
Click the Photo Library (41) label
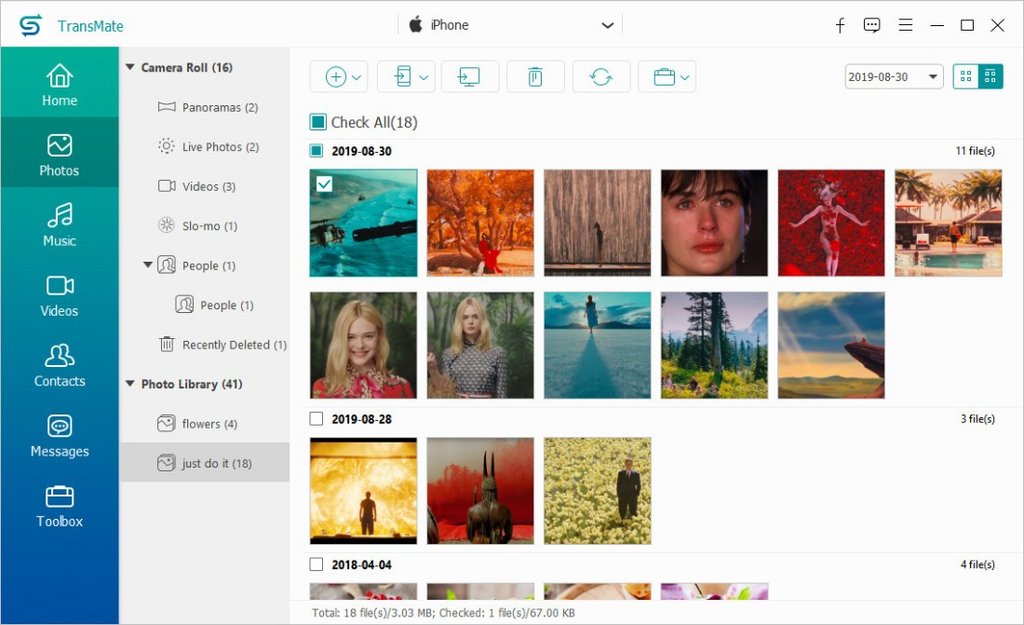point(191,384)
